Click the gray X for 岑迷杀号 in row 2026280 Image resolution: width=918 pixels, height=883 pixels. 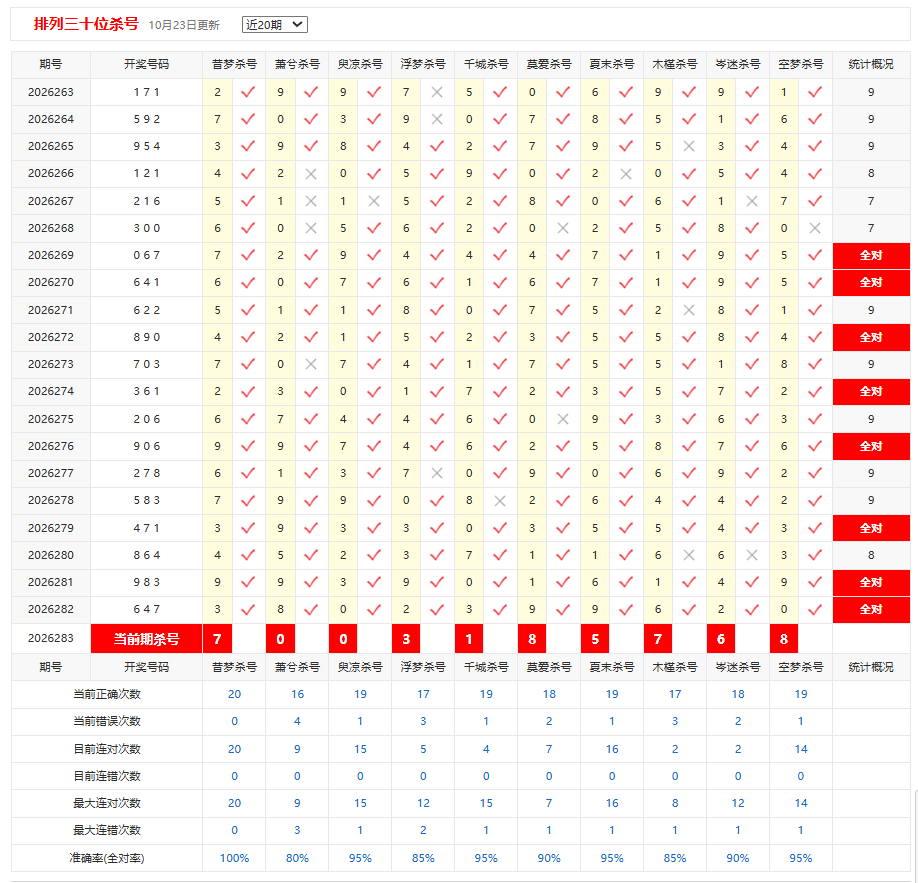[752, 555]
